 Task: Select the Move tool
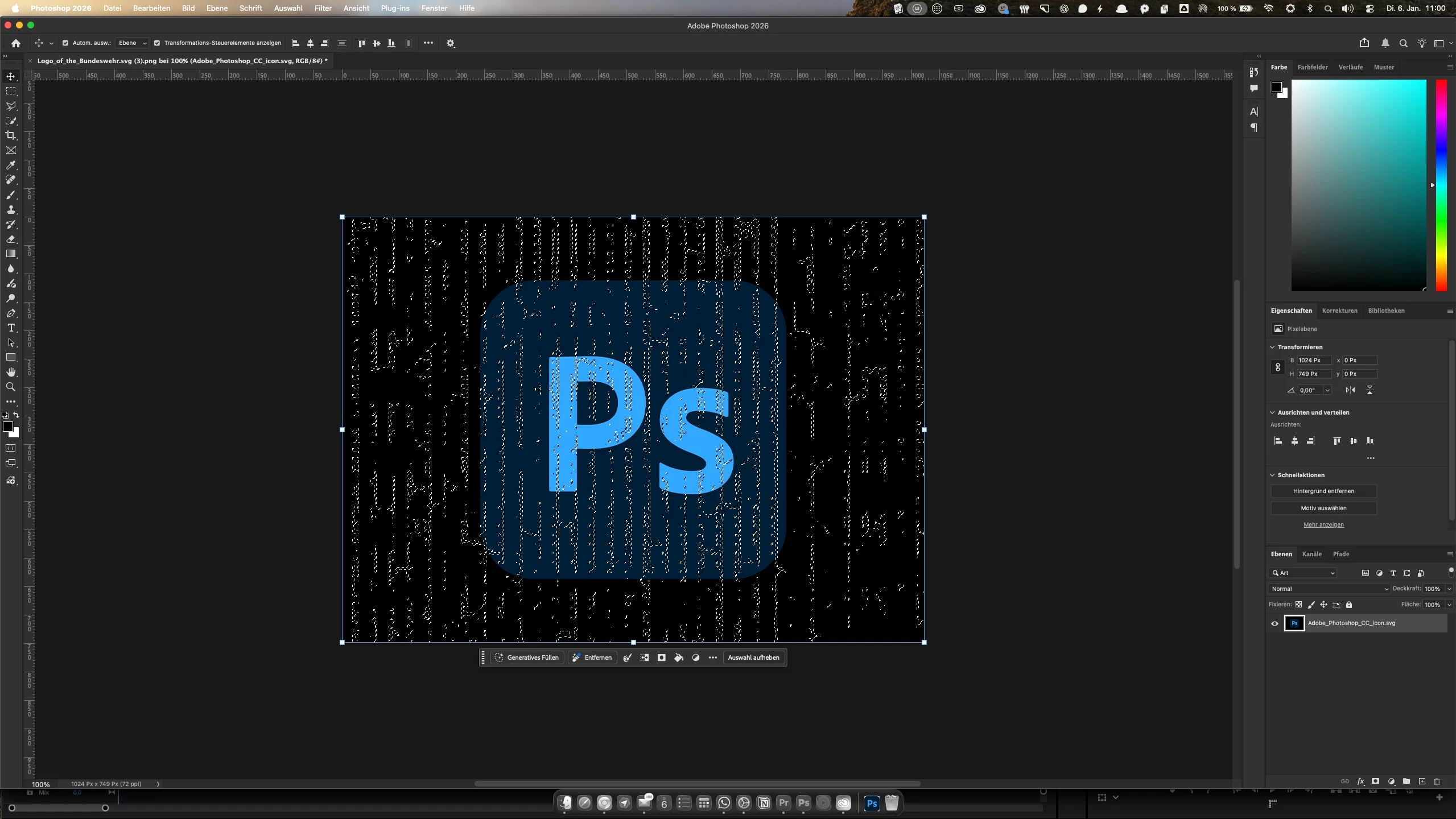11,76
